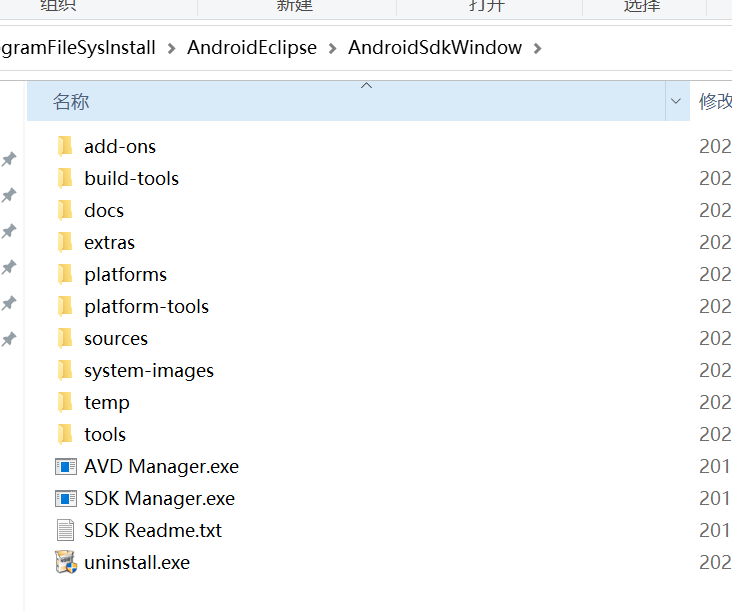Click the platforms folder icon
The height and width of the screenshot is (612, 732).
pos(65,274)
